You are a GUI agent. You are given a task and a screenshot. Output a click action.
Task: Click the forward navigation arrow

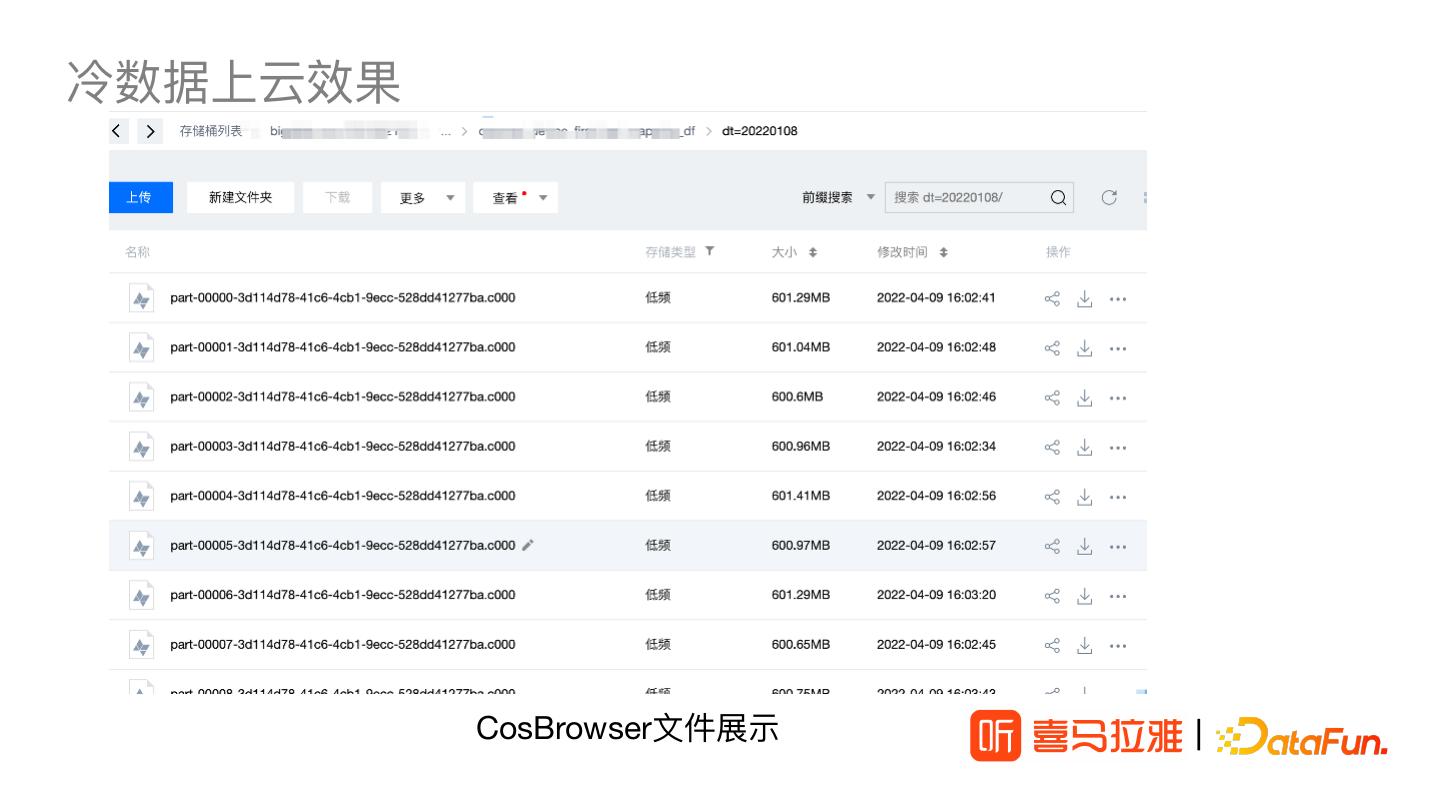point(150,131)
